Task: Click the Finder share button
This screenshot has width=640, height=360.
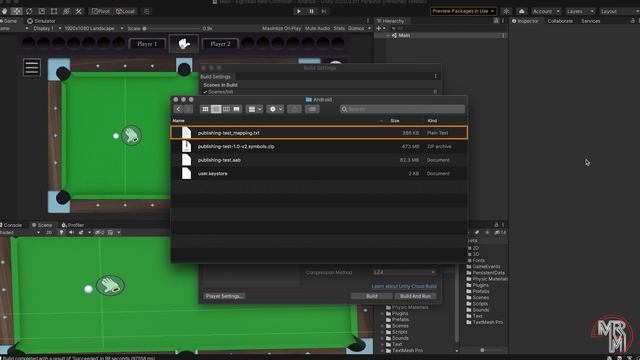Action: [294, 109]
